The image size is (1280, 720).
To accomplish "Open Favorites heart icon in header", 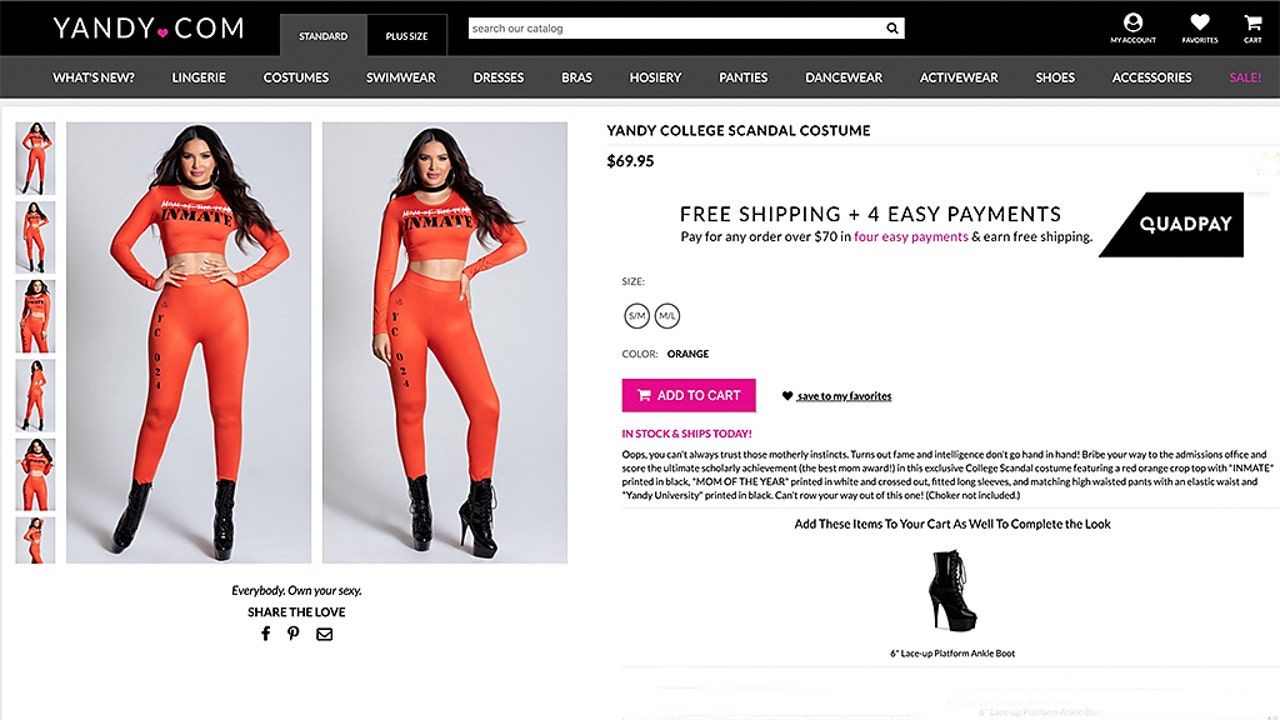I will (x=1199, y=23).
